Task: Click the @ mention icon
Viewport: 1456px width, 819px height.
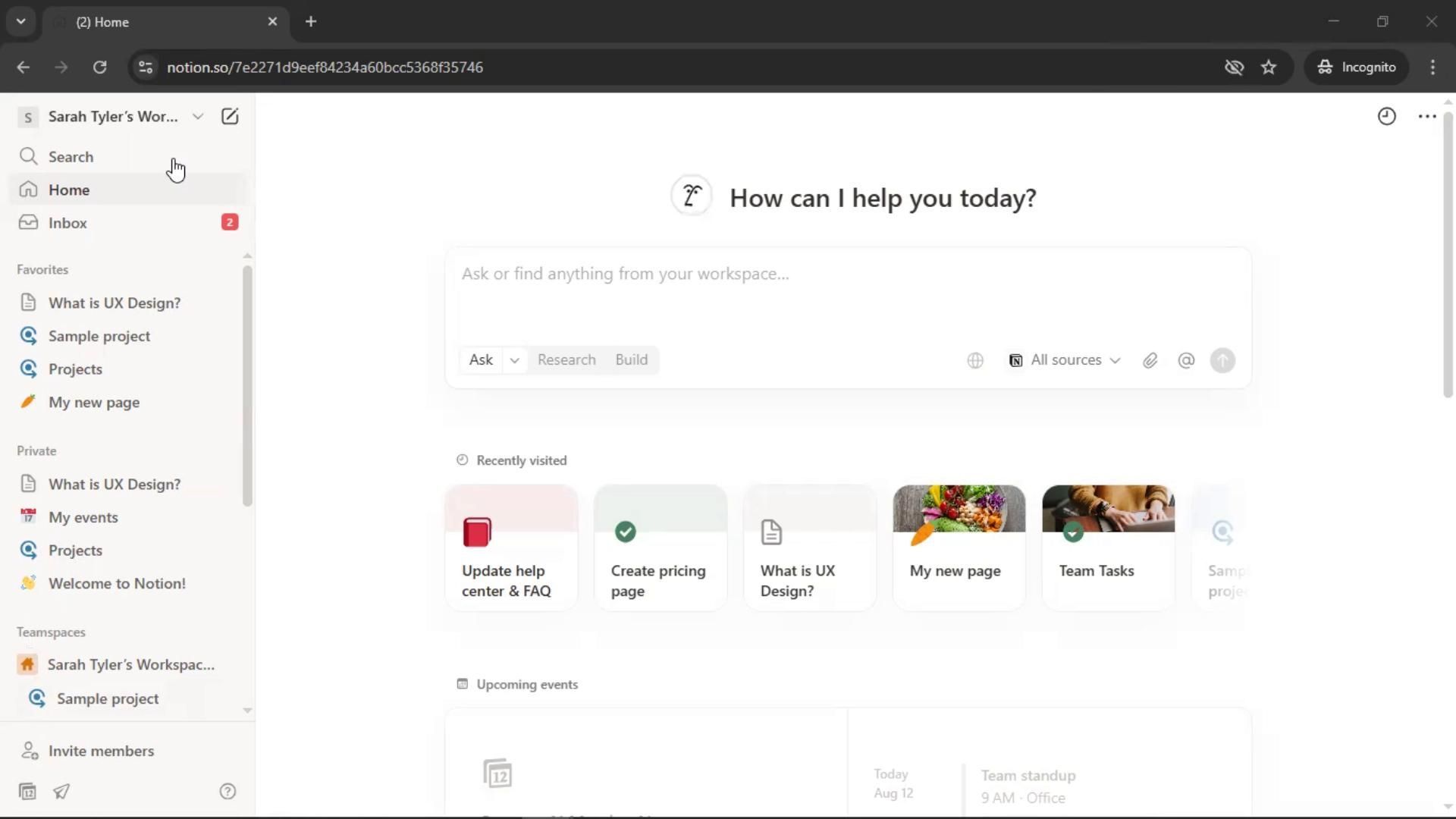Action: click(x=1186, y=360)
